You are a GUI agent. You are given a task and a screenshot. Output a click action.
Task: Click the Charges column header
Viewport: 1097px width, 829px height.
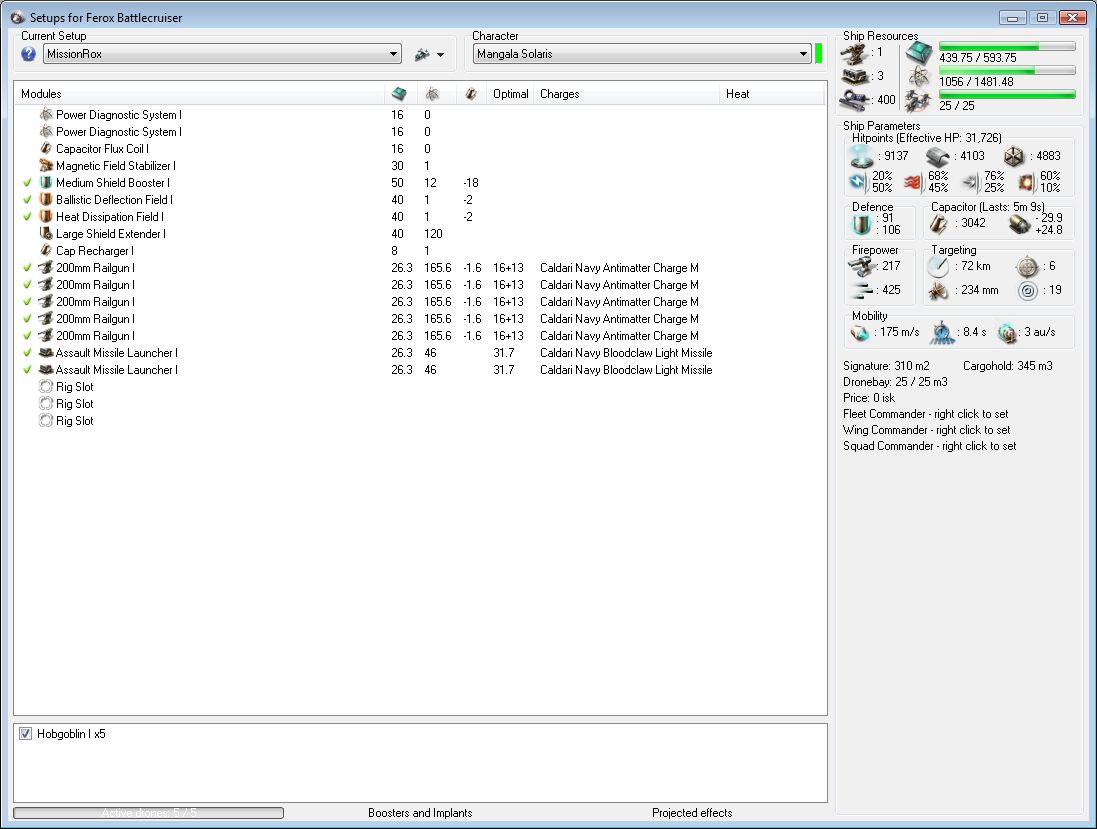click(559, 94)
